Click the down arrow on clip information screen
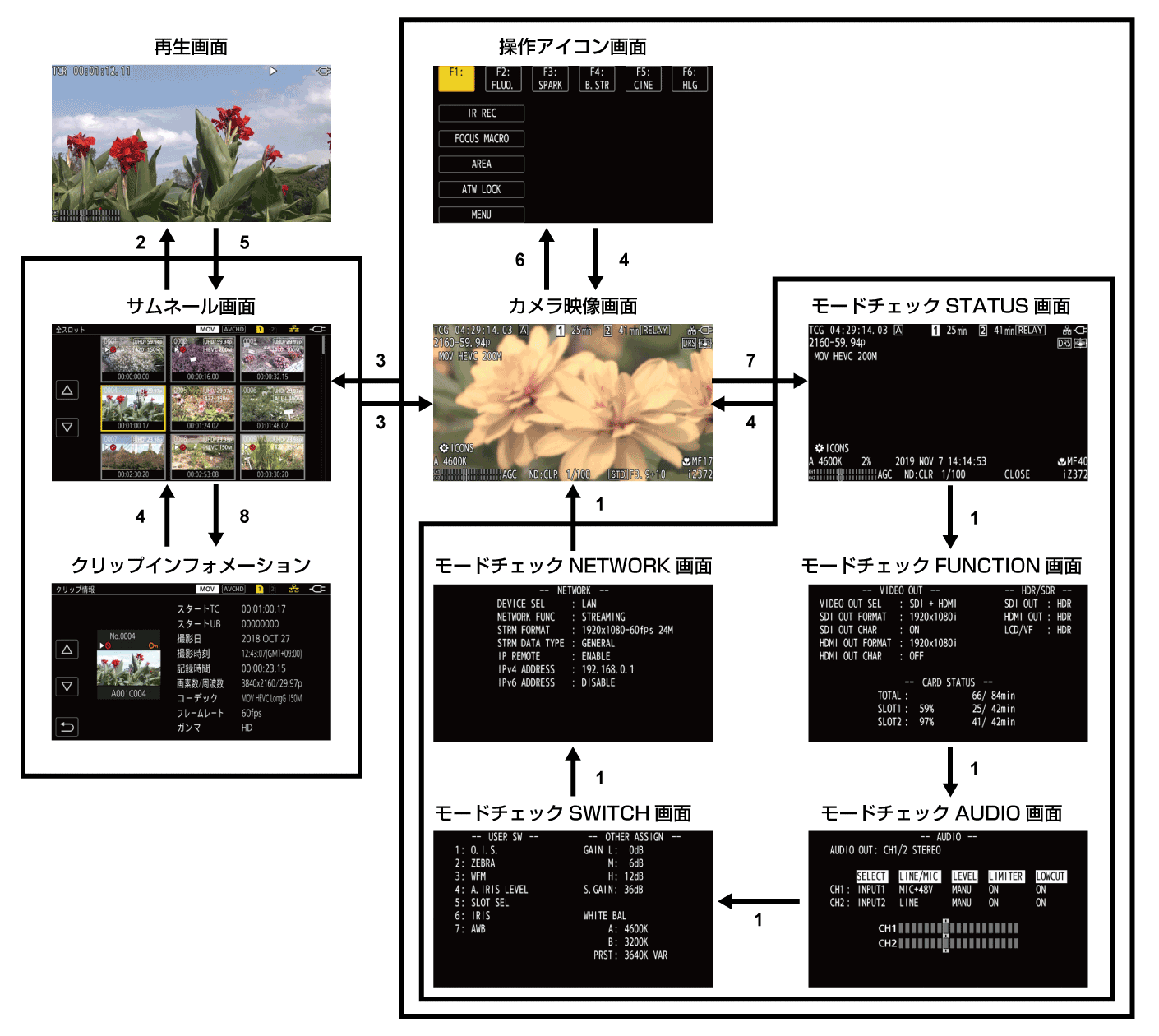 coord(67,687)
